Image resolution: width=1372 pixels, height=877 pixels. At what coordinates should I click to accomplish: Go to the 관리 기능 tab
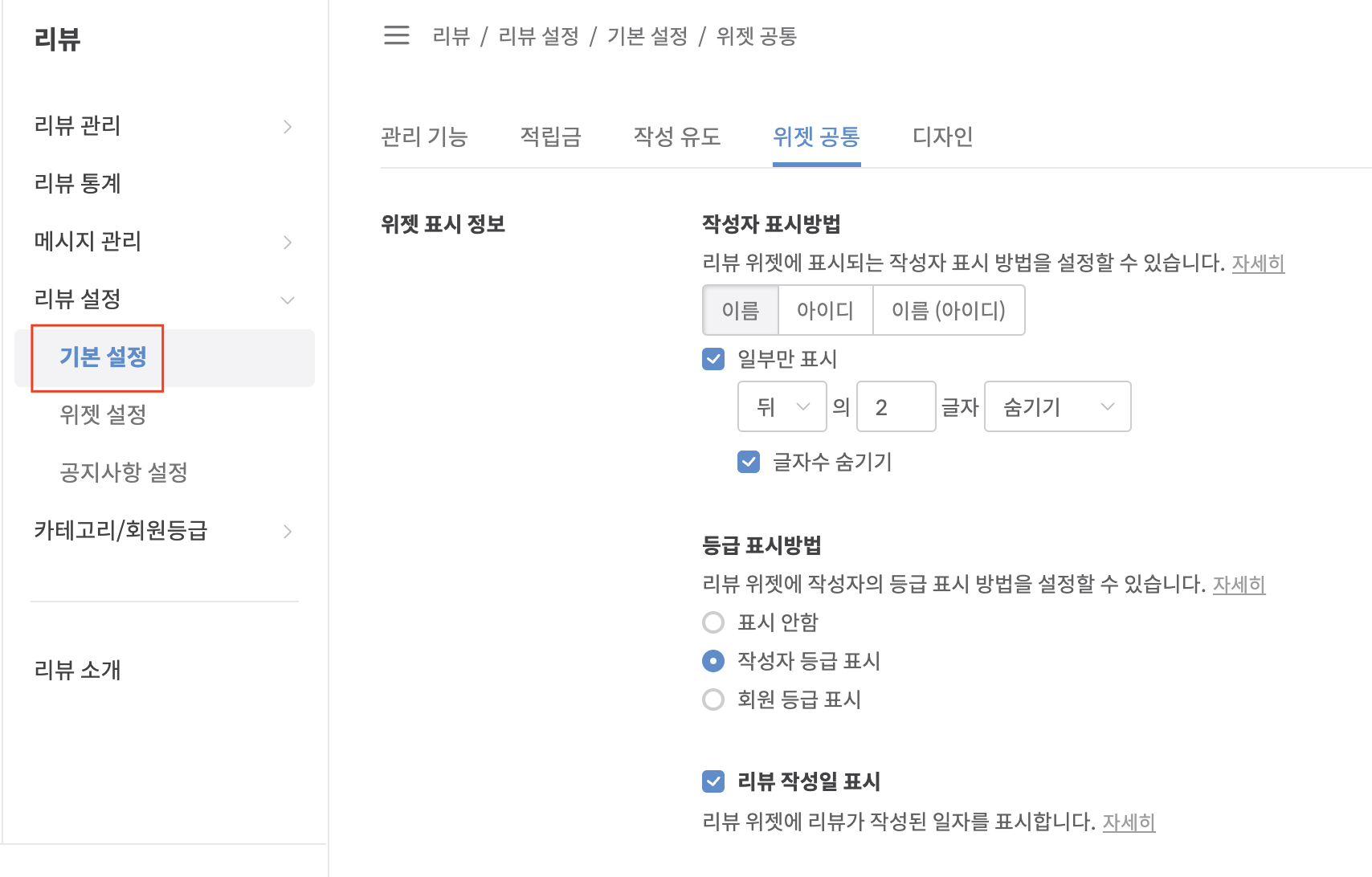click(424, 137)
